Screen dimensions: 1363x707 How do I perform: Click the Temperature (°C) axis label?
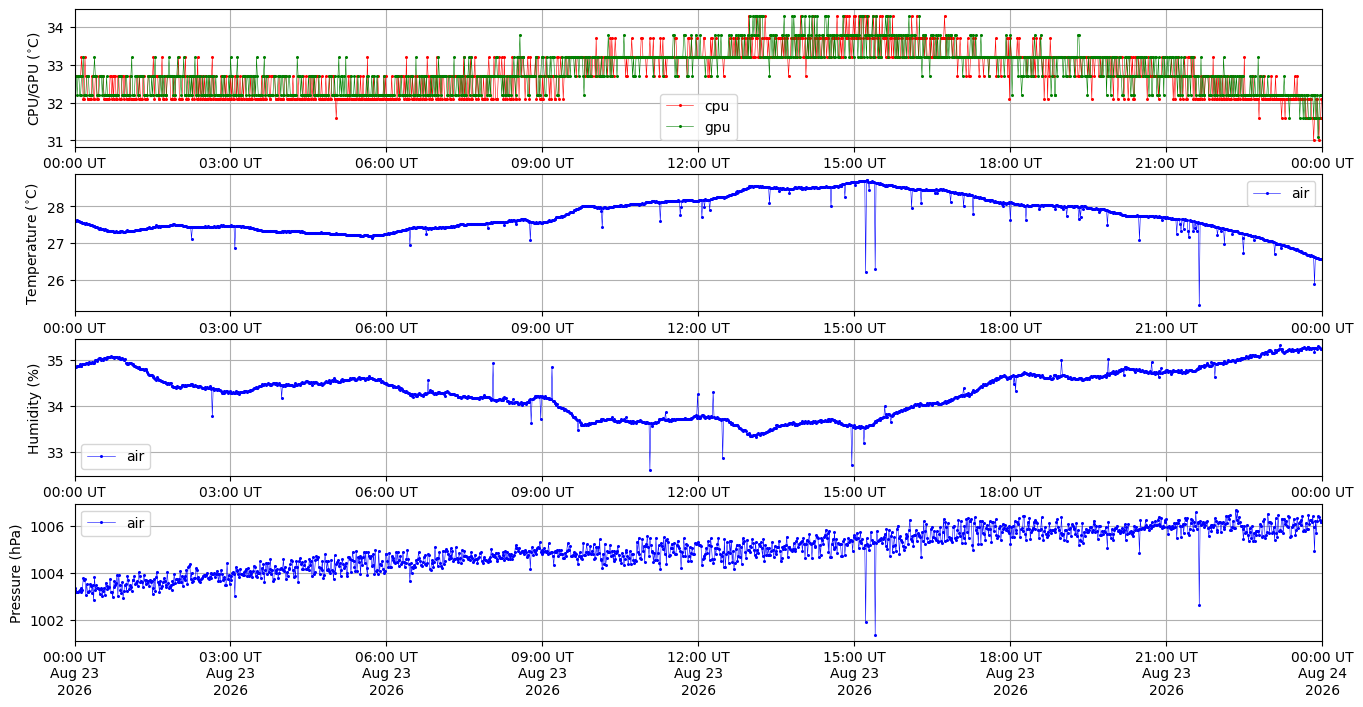point(33,243)
